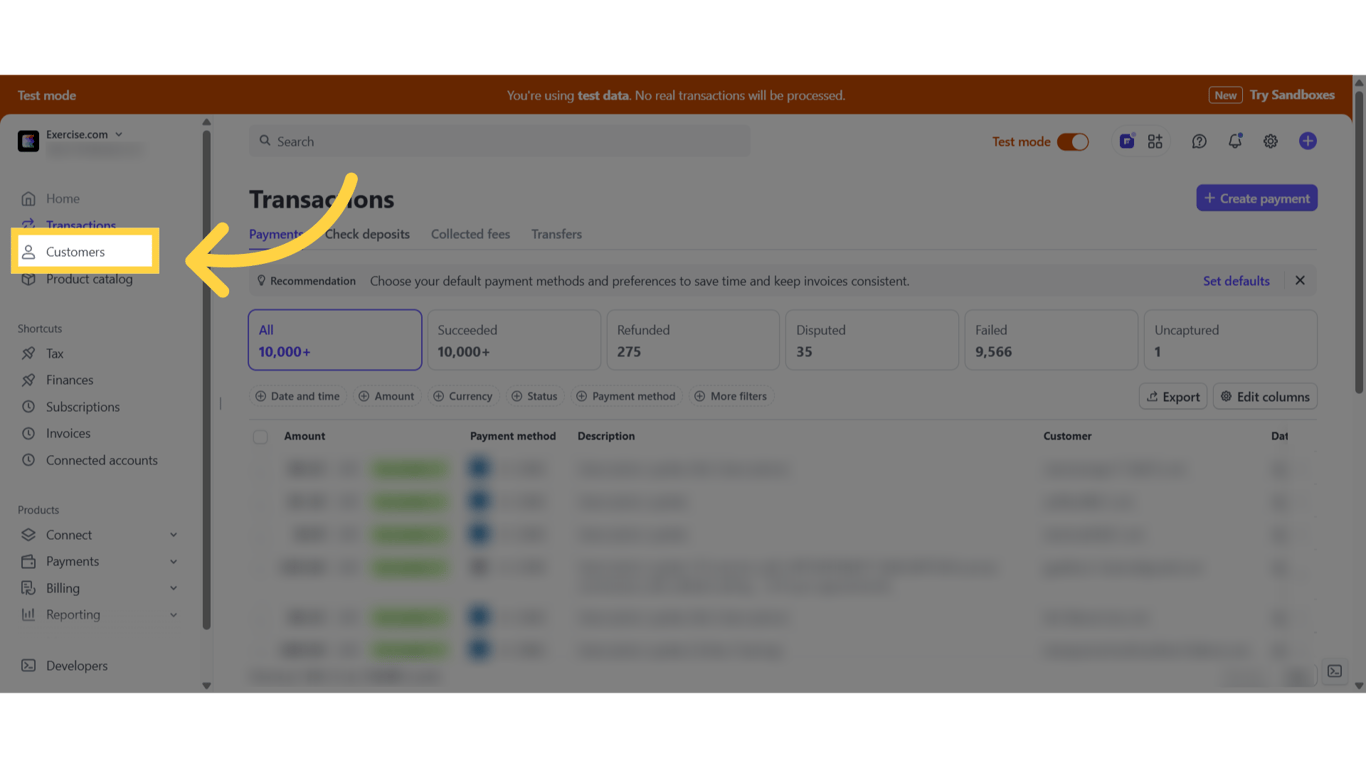Check the first transaction row's checkbox
Screen dimensions: 1366x768
(x=260, y=468)
